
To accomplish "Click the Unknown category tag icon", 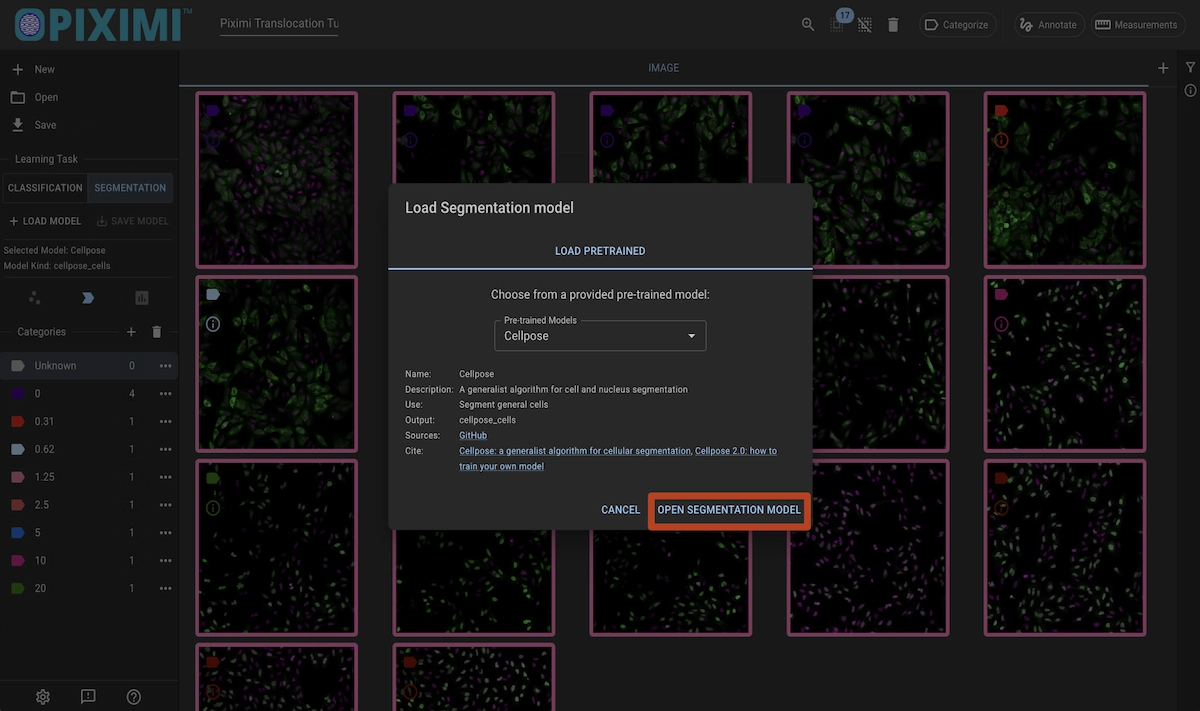I will point(18,366).
